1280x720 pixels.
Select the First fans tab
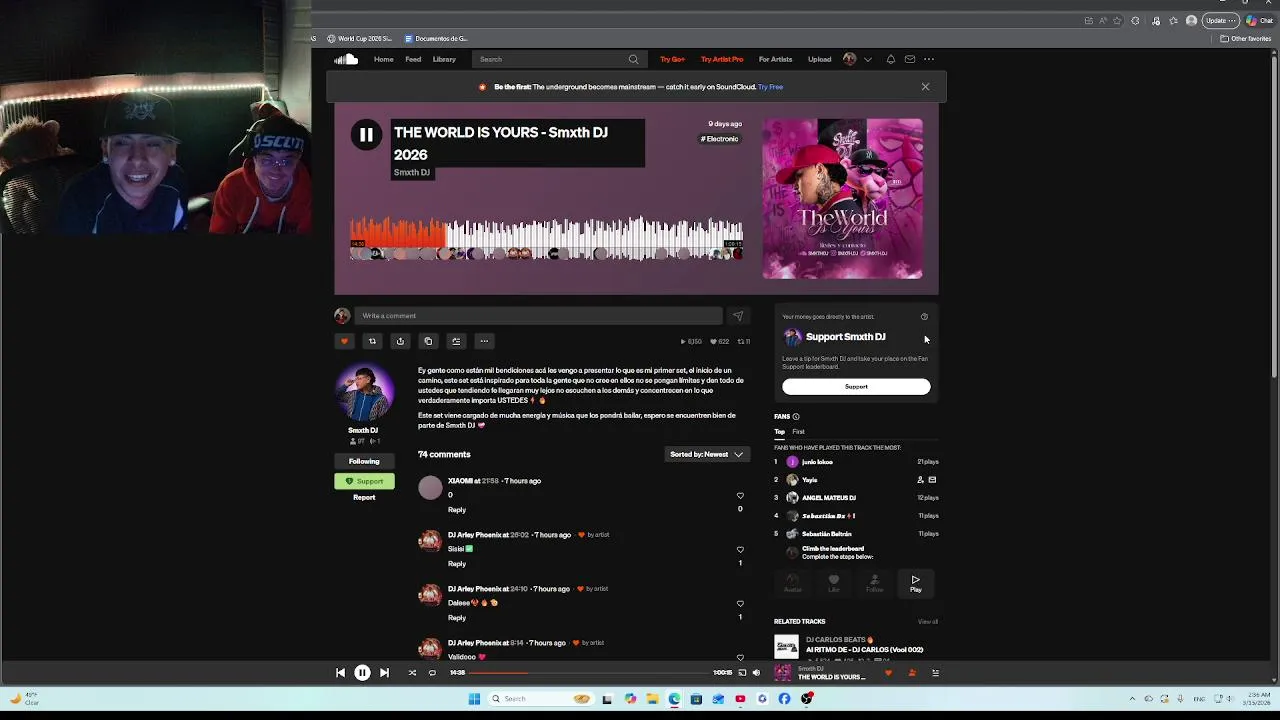pyautogui.click(x=798, y=432)
